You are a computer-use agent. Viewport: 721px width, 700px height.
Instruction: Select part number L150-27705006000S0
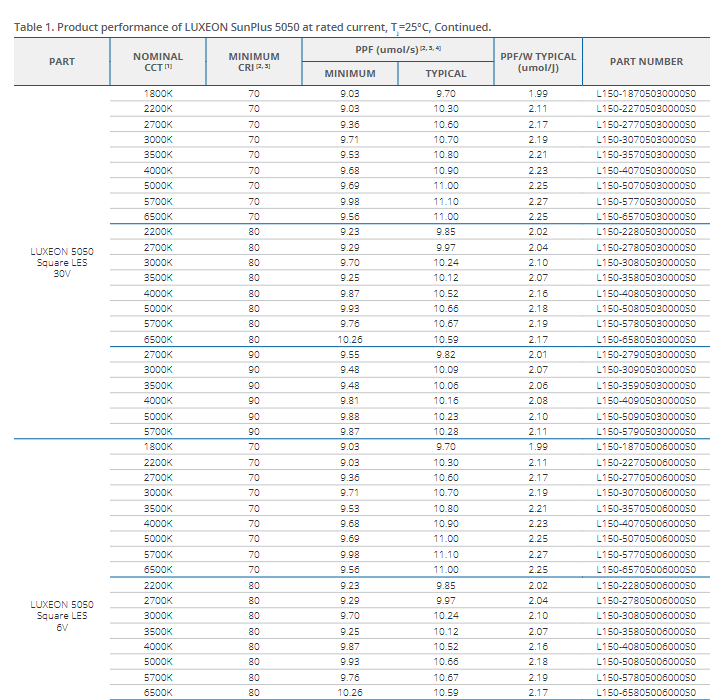pos(646,477)
